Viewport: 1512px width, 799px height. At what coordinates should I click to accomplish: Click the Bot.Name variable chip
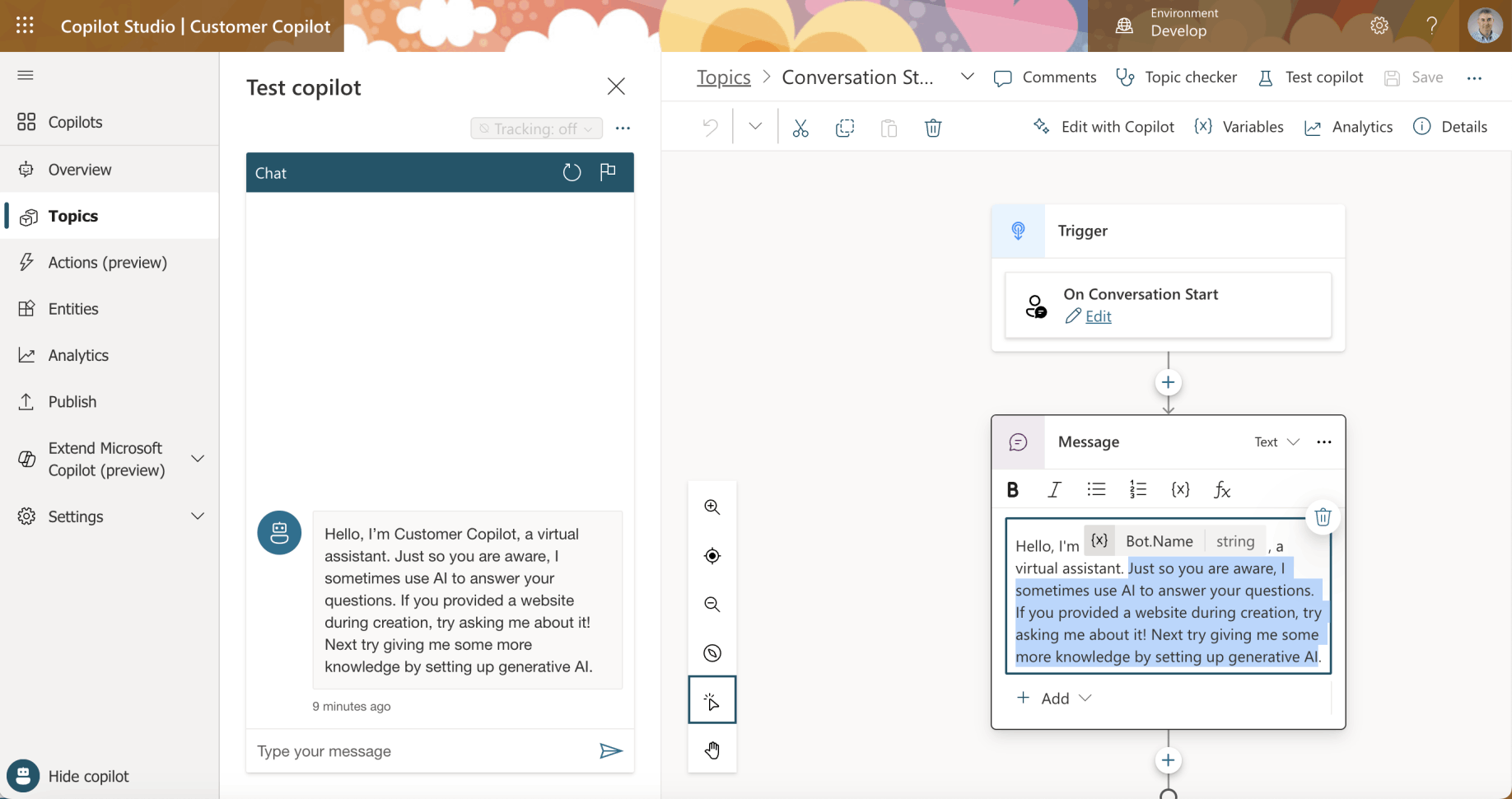coord(1174,541)
